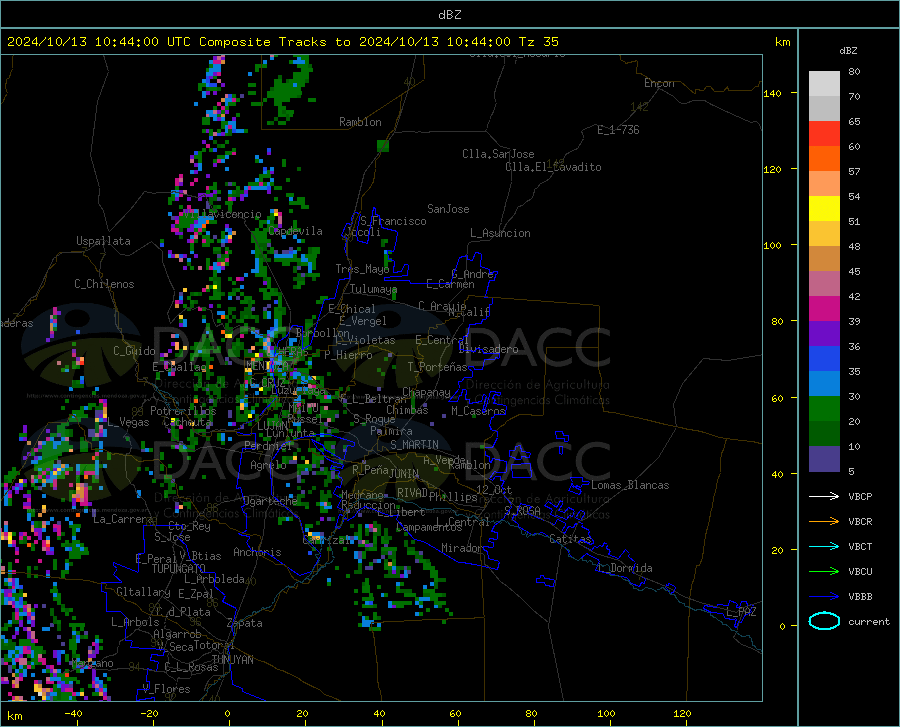Viewport: 900px width, 727px height.
Task: Click the Ramblon label near top
Action: point(360,122)
